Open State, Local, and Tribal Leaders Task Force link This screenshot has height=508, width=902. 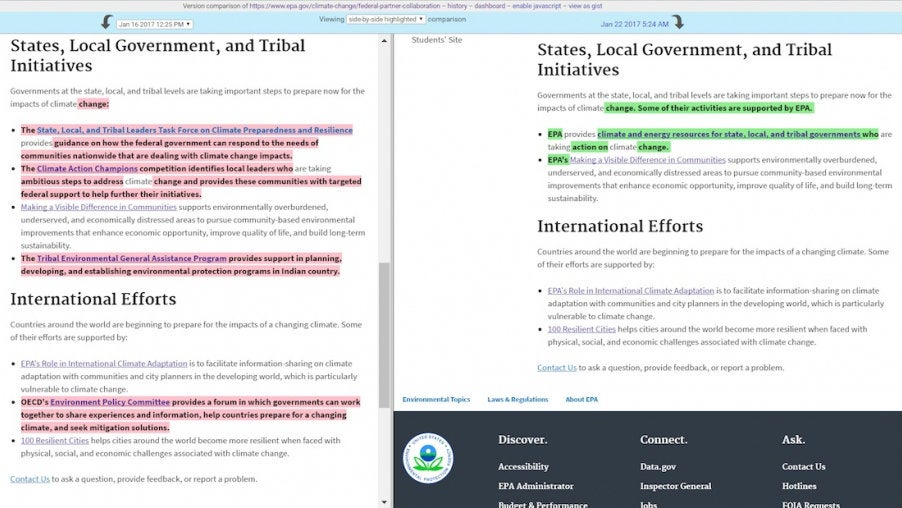pos(194,130)
